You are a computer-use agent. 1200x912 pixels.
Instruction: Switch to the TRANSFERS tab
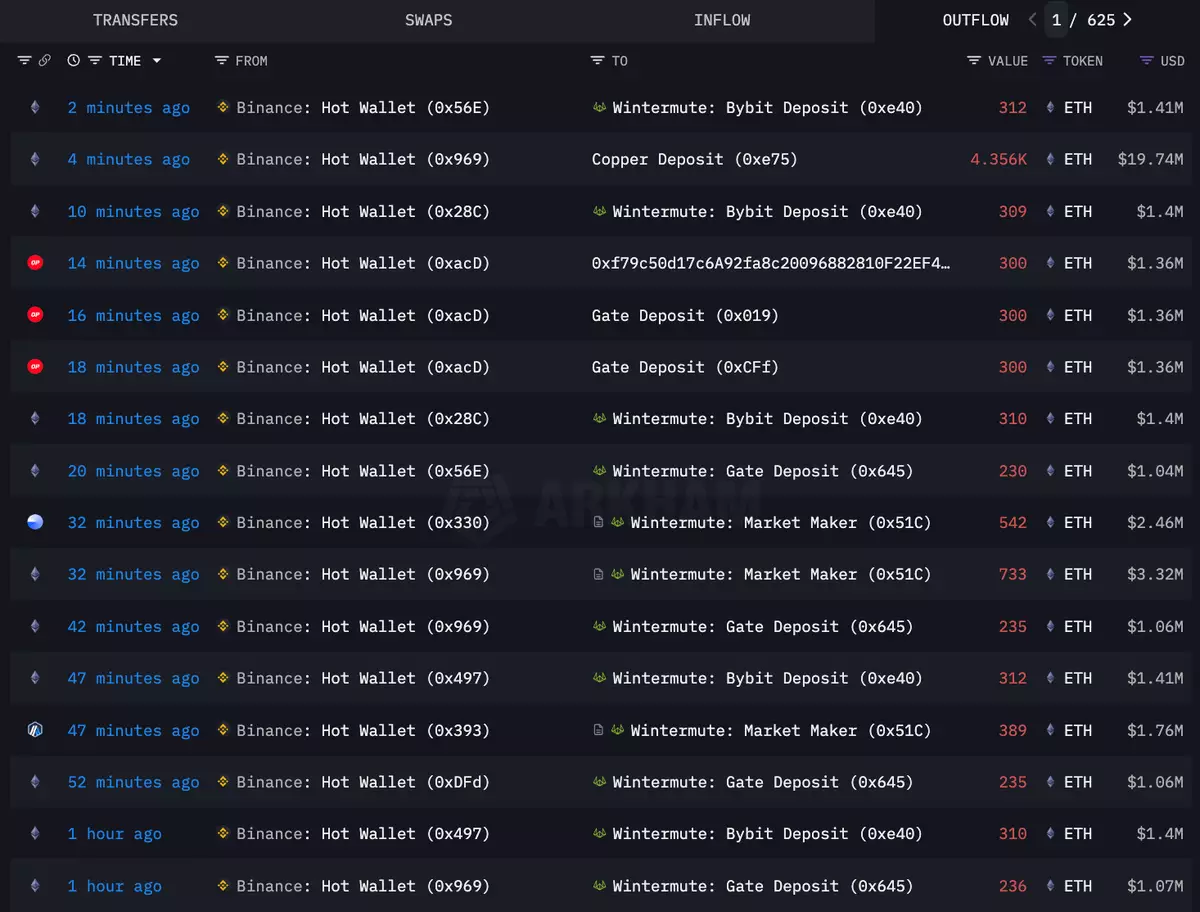tap(136, 20)
